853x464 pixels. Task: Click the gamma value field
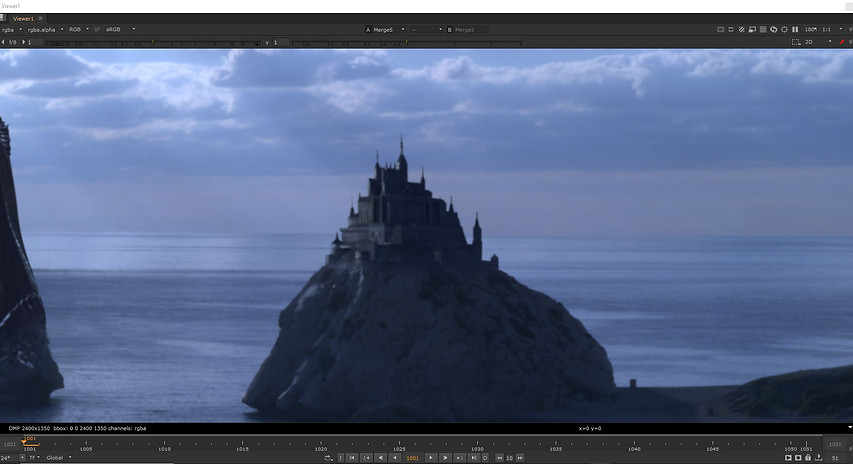(280, 42)
